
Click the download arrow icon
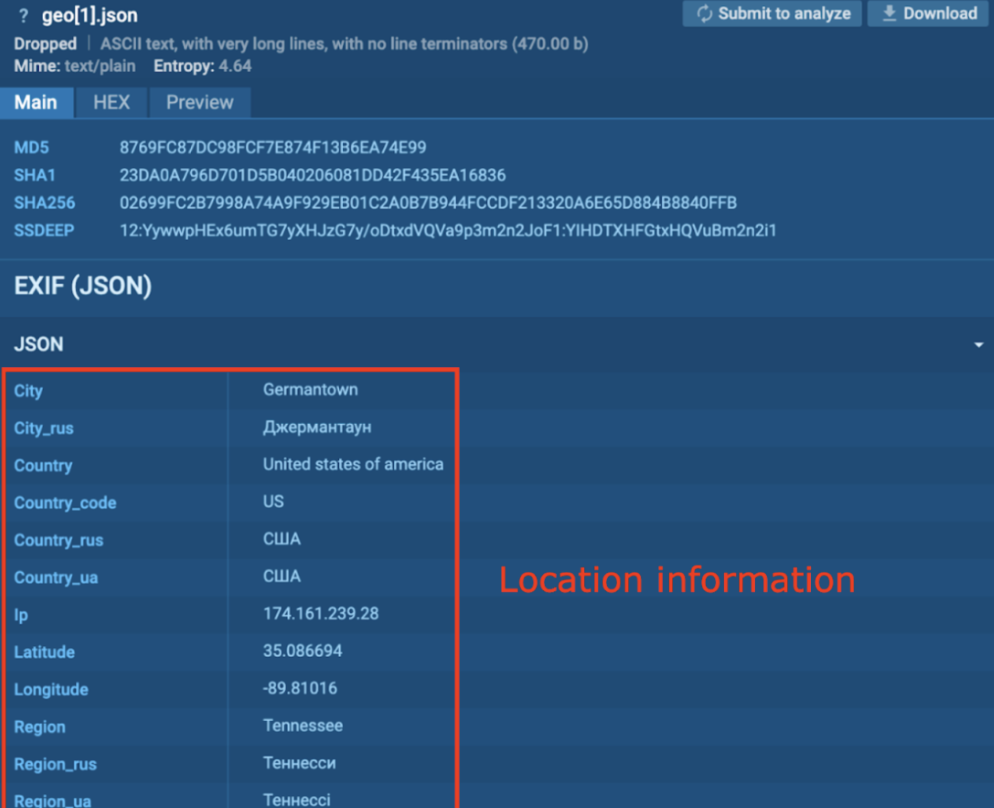(888, 14)
